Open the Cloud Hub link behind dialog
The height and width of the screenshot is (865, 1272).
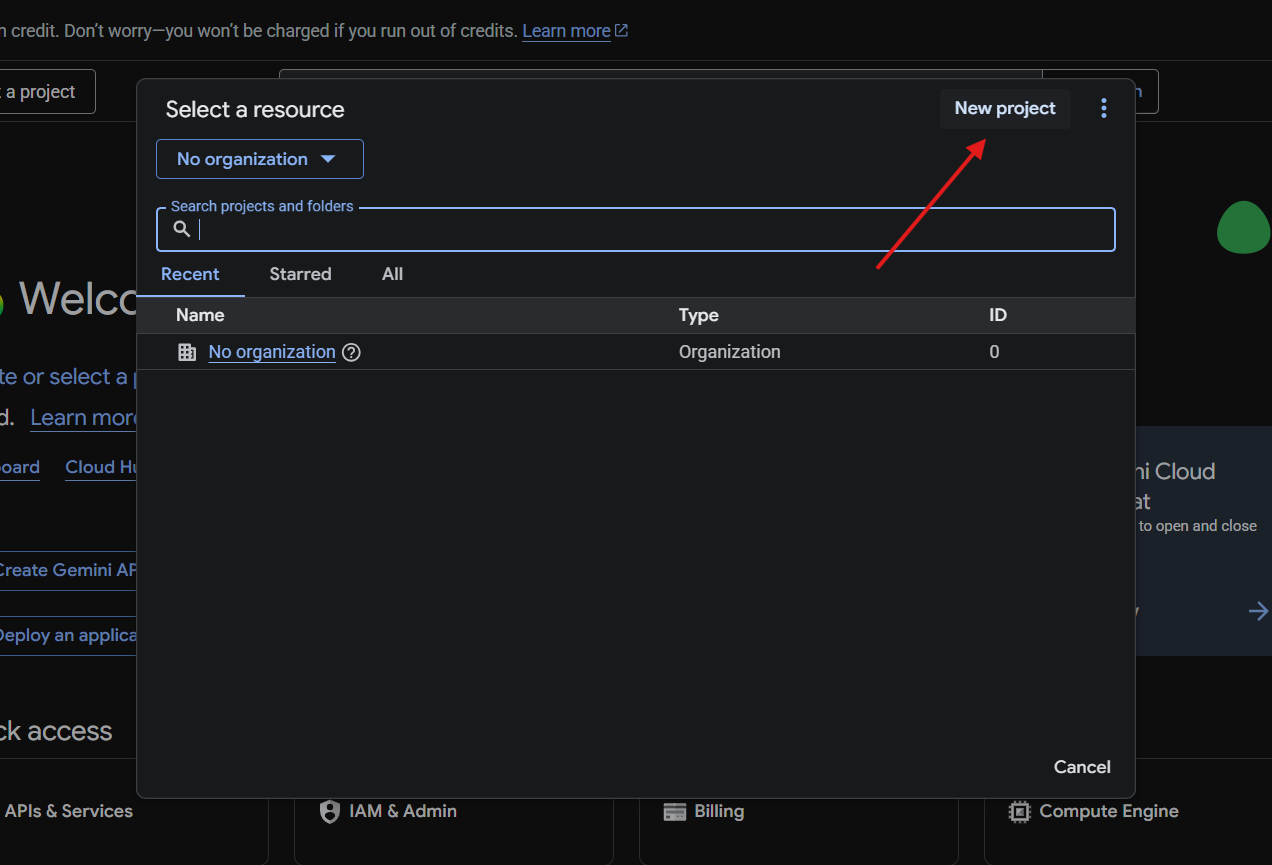pyautogui.click(x=100, y=467)
